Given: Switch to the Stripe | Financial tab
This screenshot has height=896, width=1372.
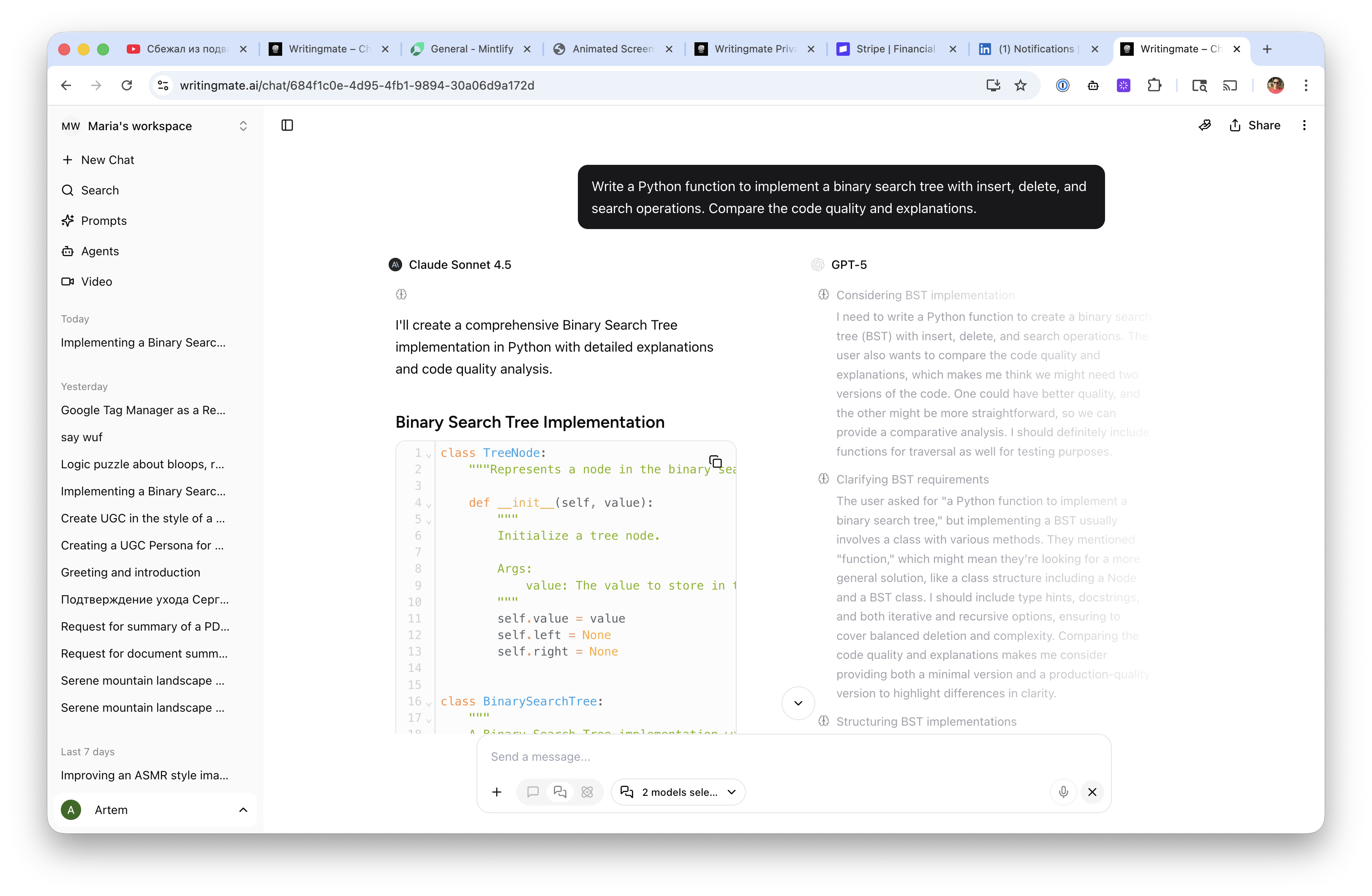Looking at the screenshot, I should [895, 49].
